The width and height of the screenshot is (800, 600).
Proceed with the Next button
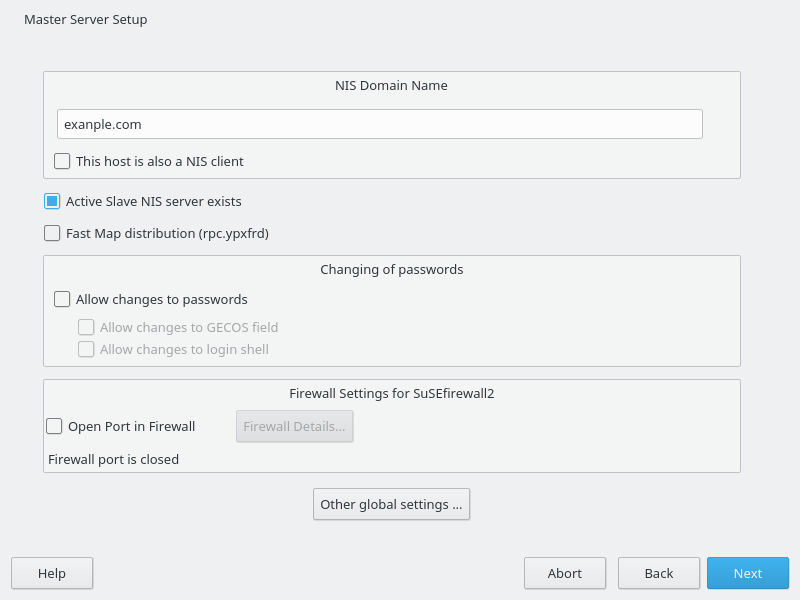[x=747, y=573]
